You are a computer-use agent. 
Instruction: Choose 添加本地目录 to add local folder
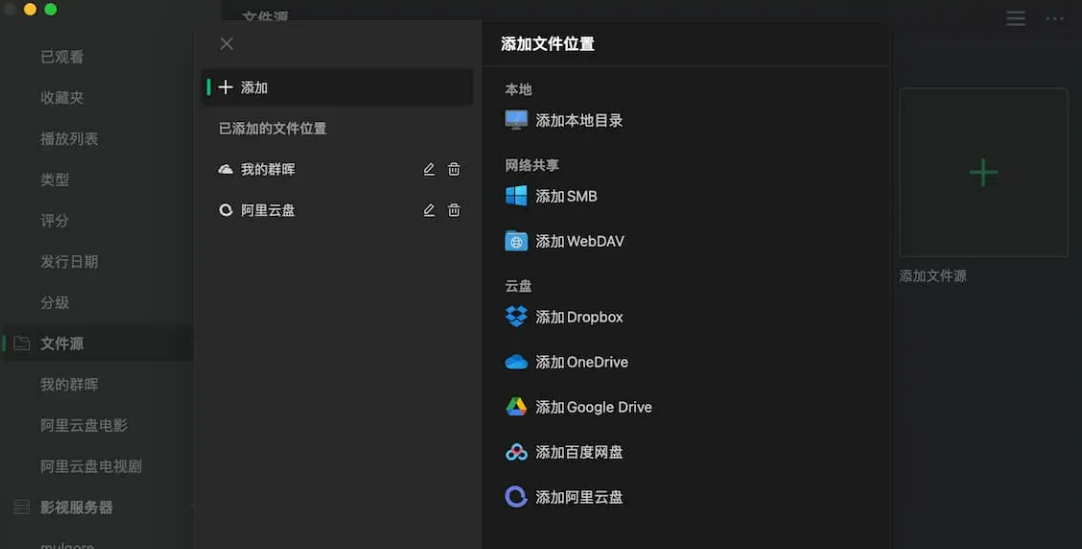click(x=579, y=120)
